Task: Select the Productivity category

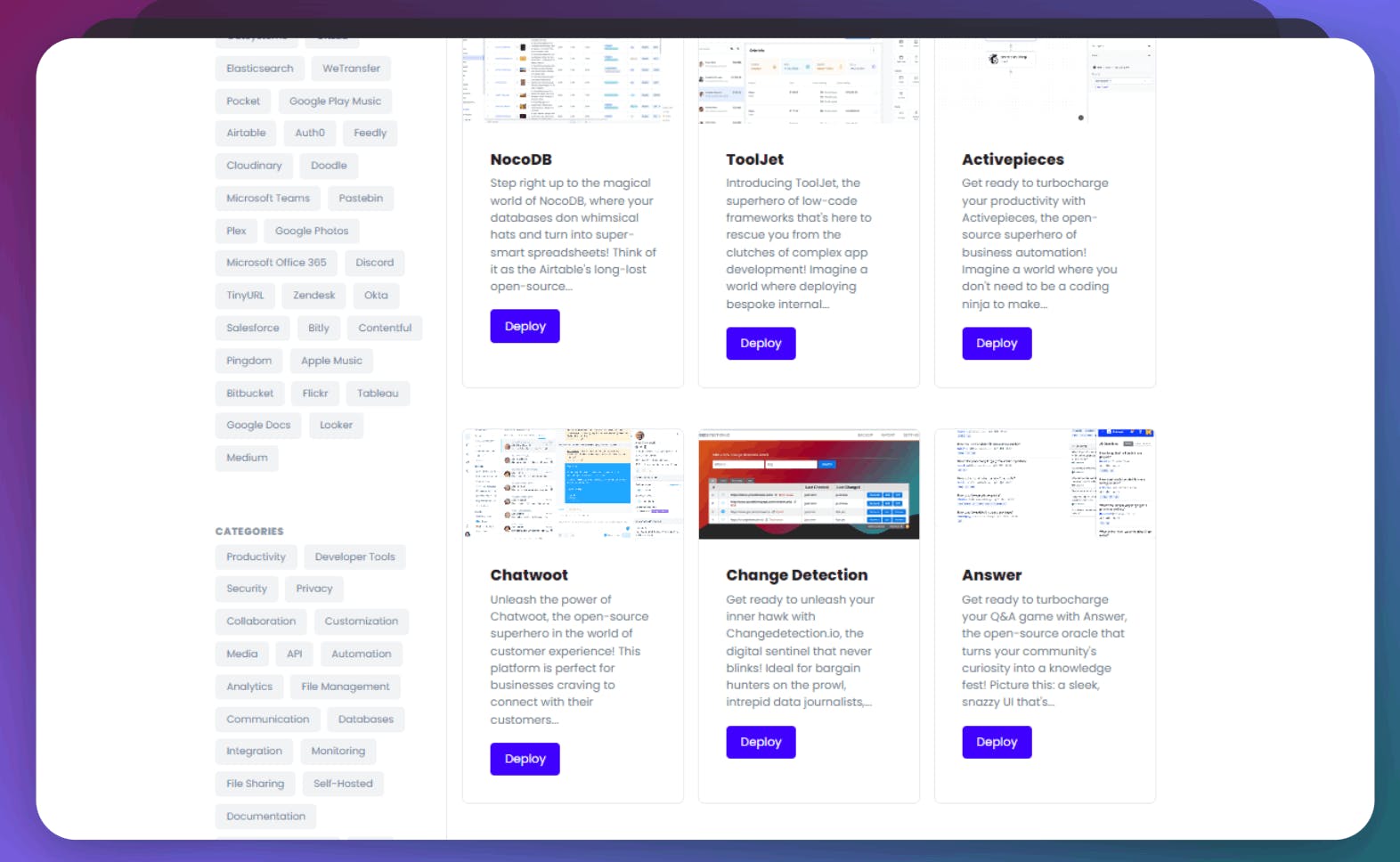Action: (x=256, y=557)
